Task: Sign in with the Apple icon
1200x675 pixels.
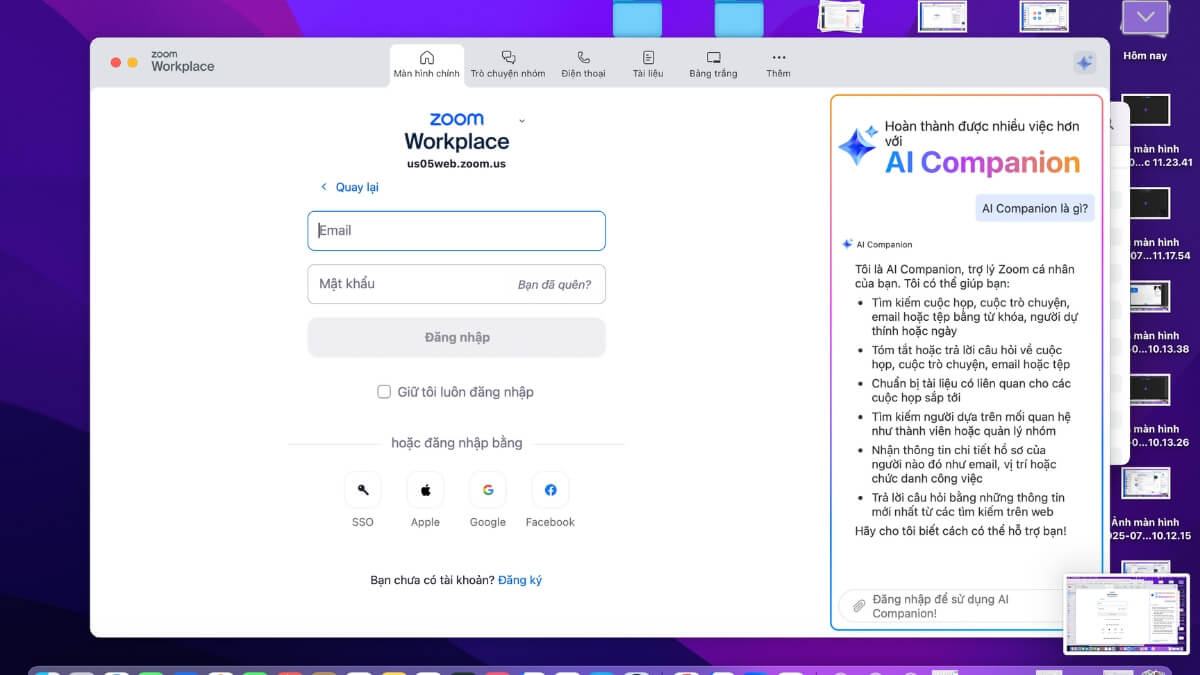Action: click(x=425, y=490)
